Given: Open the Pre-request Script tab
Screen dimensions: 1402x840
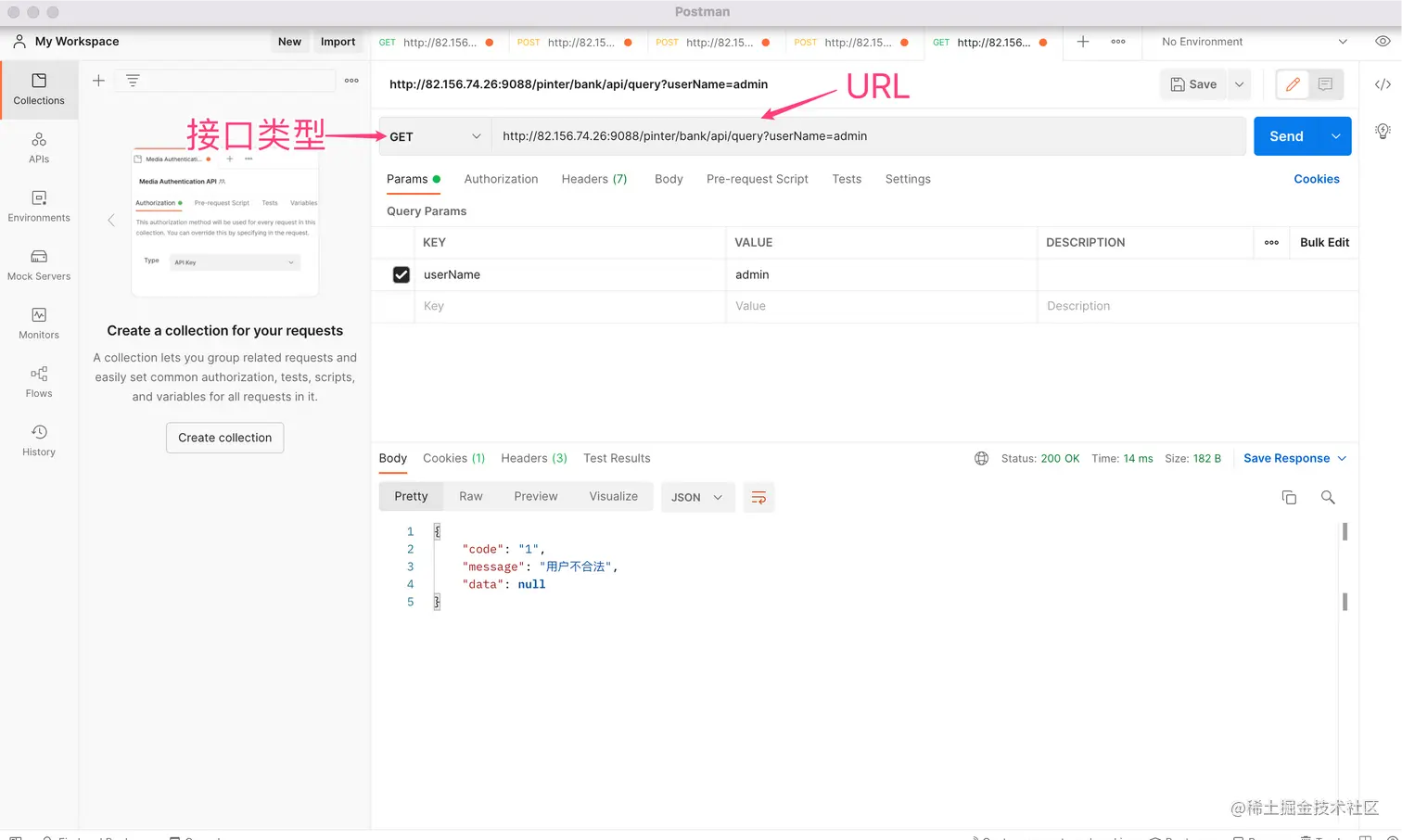Looking at the screenshot, I should (758, 179).
